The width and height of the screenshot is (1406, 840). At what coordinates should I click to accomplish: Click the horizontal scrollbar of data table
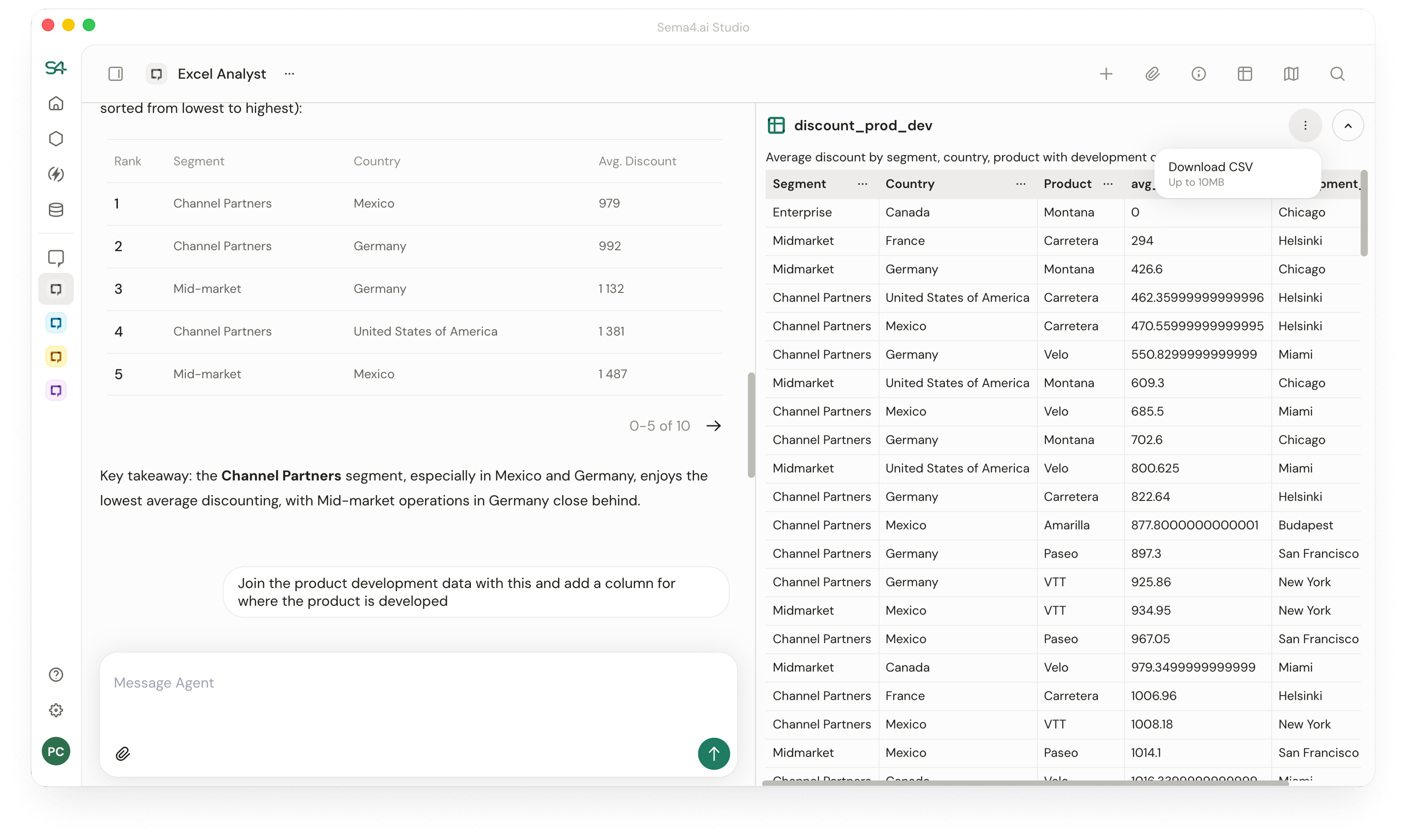point(1025,783)
